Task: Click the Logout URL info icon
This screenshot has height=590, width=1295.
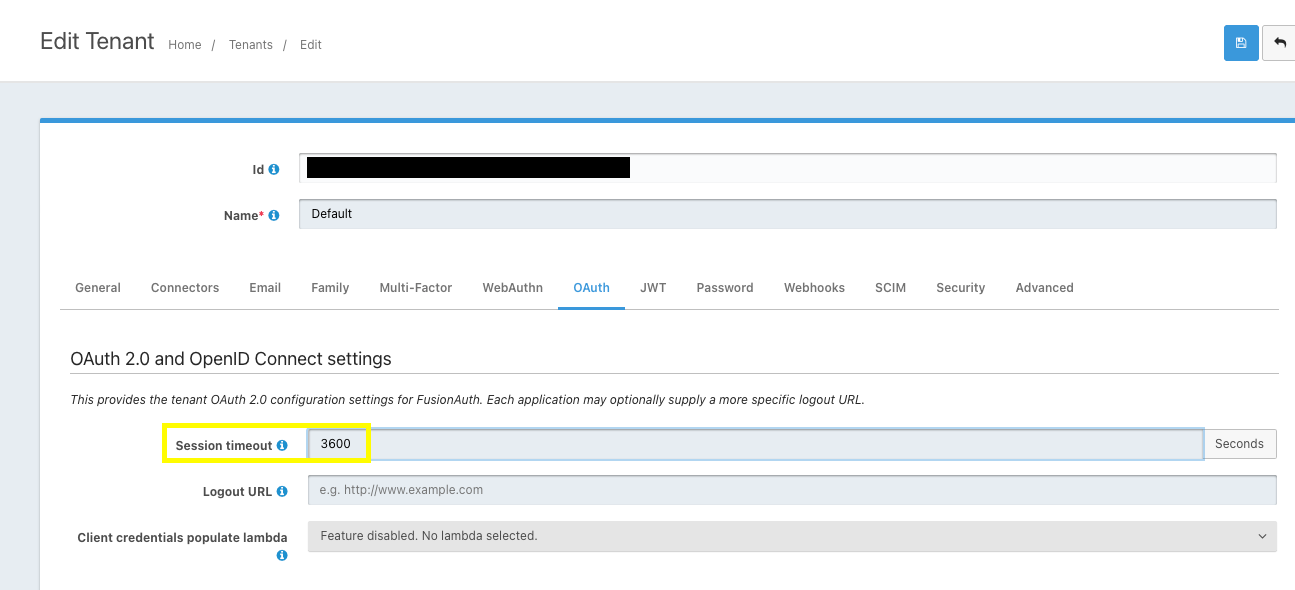Action: pos(282,491)
